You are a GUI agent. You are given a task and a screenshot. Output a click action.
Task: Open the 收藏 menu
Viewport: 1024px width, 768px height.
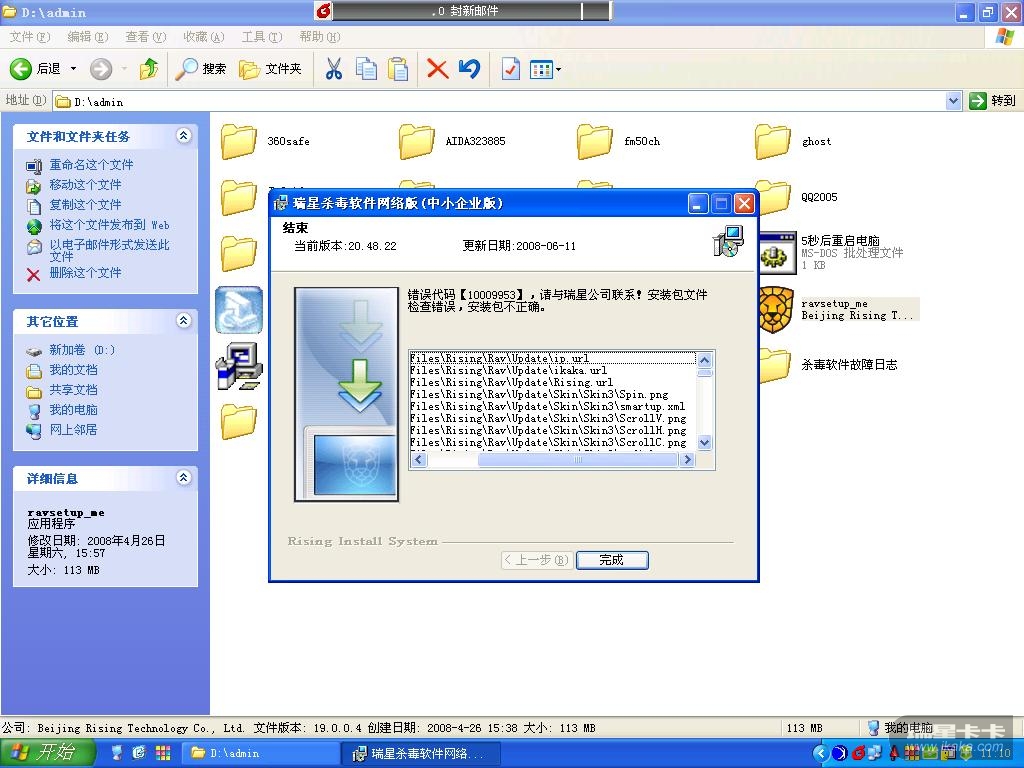click(204, 37)
